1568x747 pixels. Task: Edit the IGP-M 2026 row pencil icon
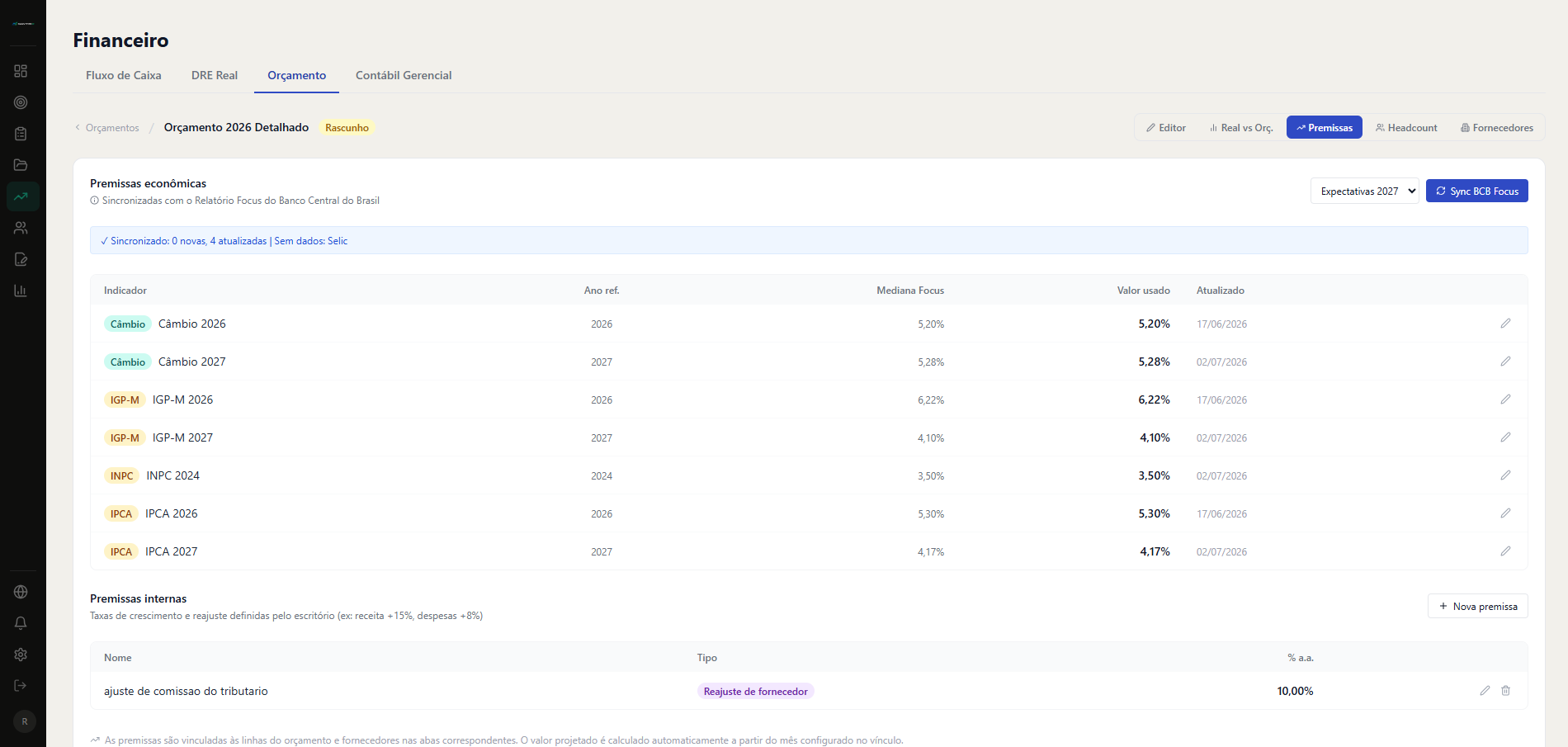click(1505, 400)
